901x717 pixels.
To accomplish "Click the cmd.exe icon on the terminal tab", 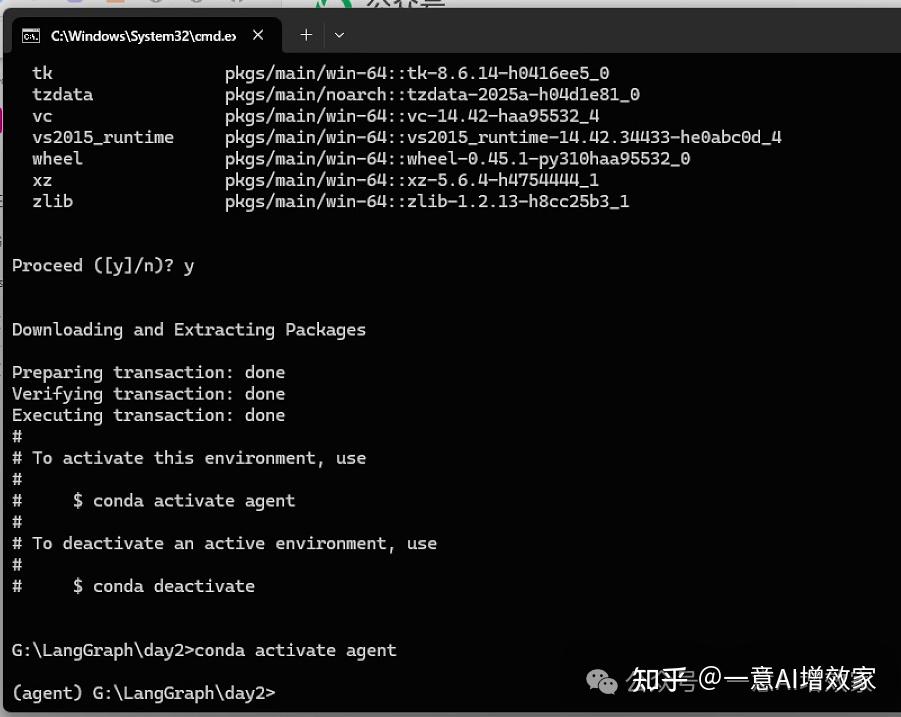I will click(x=29, y=34).
